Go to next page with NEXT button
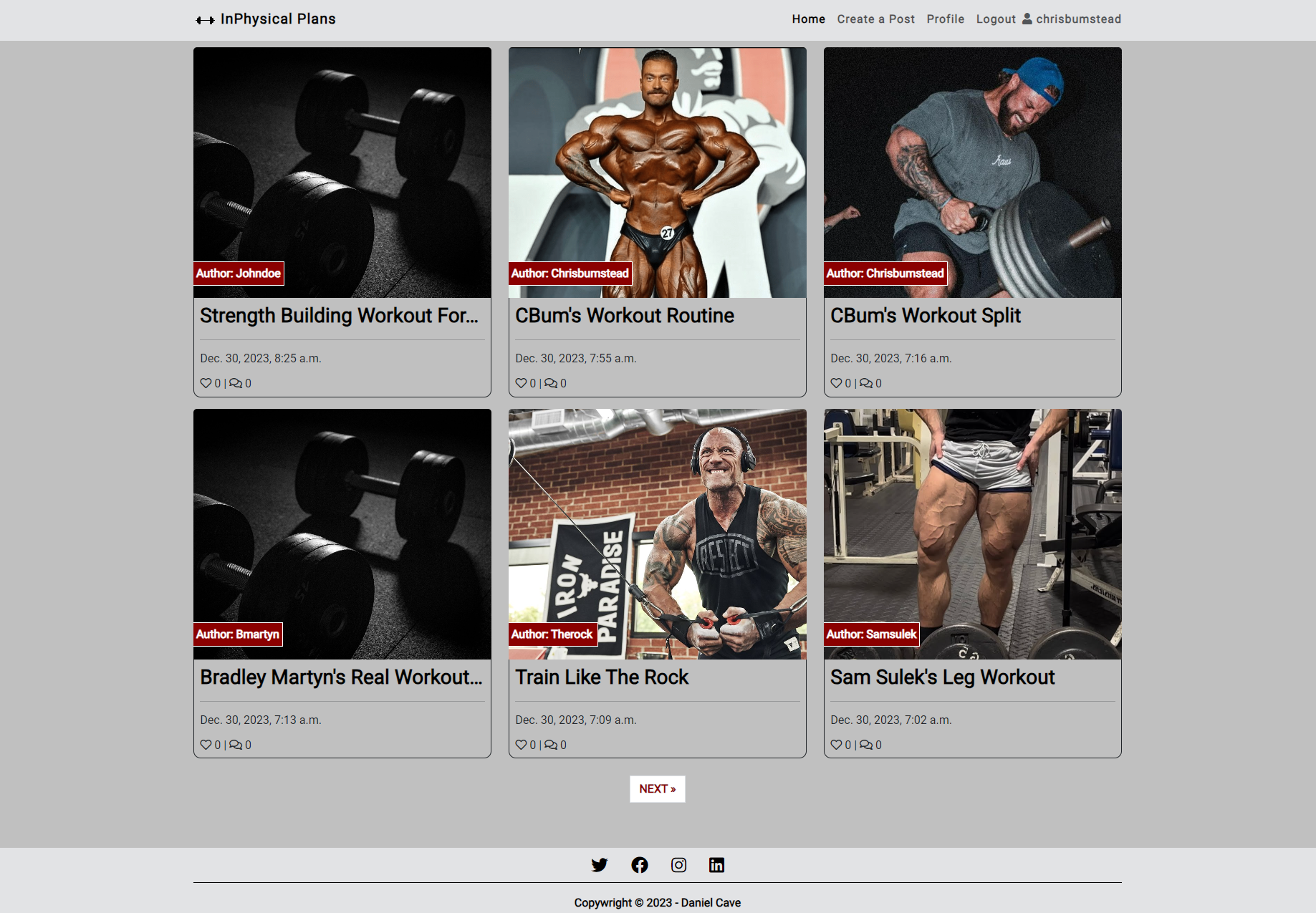Viewport: 1316px width, 913px height. coord(658,789)
